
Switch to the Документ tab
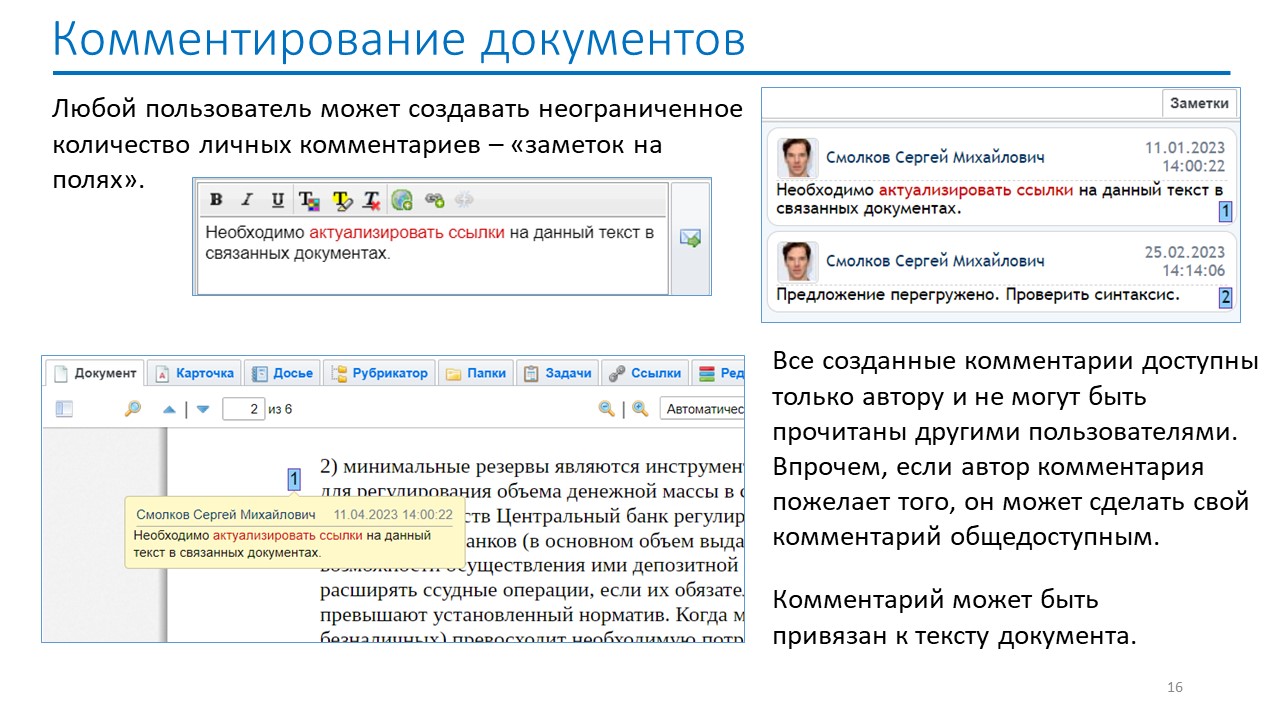tap(95, 373)
